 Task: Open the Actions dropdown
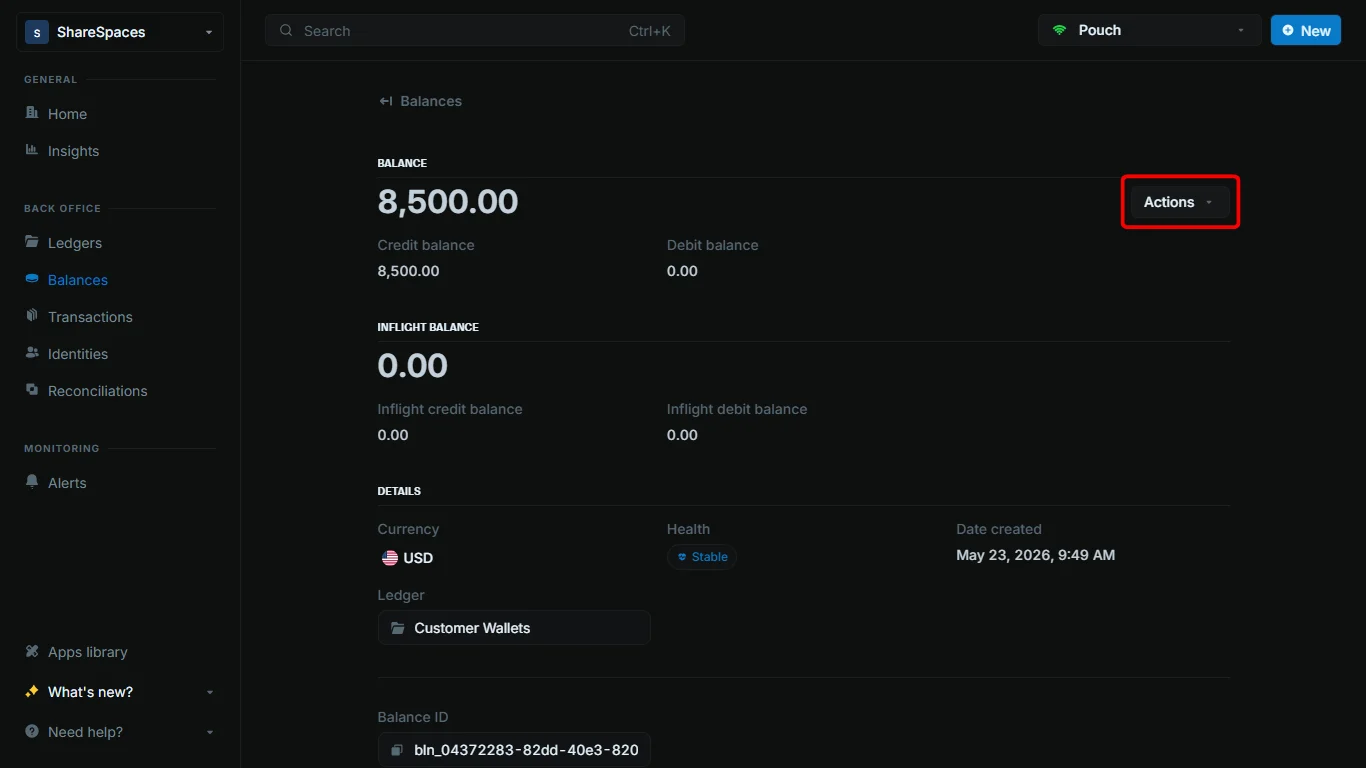[x=1180, y=202]
